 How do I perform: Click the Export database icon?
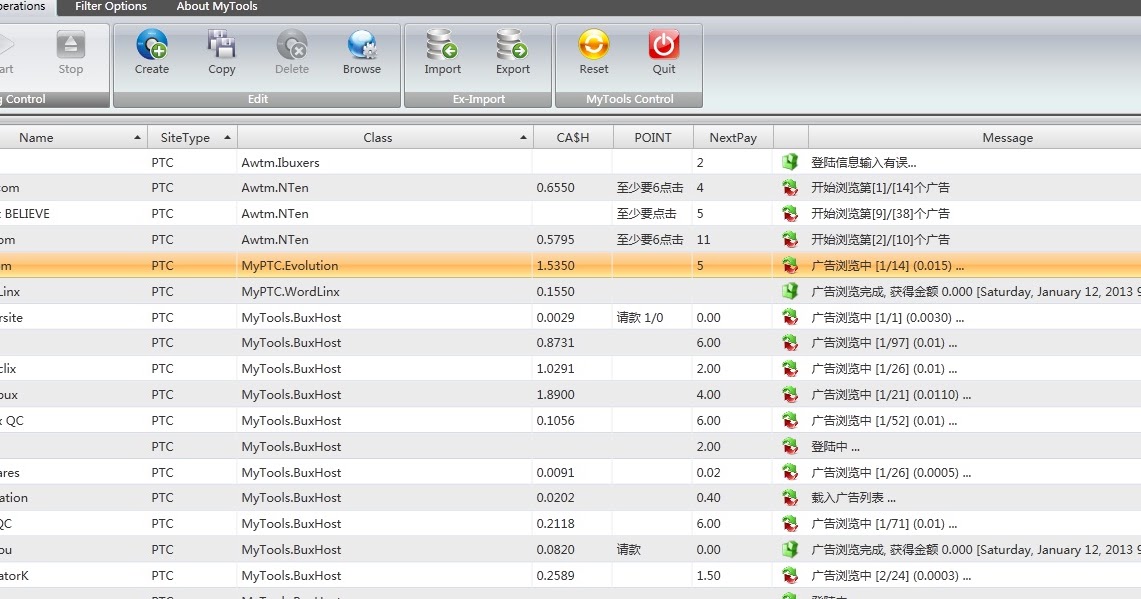pos(512,44)
